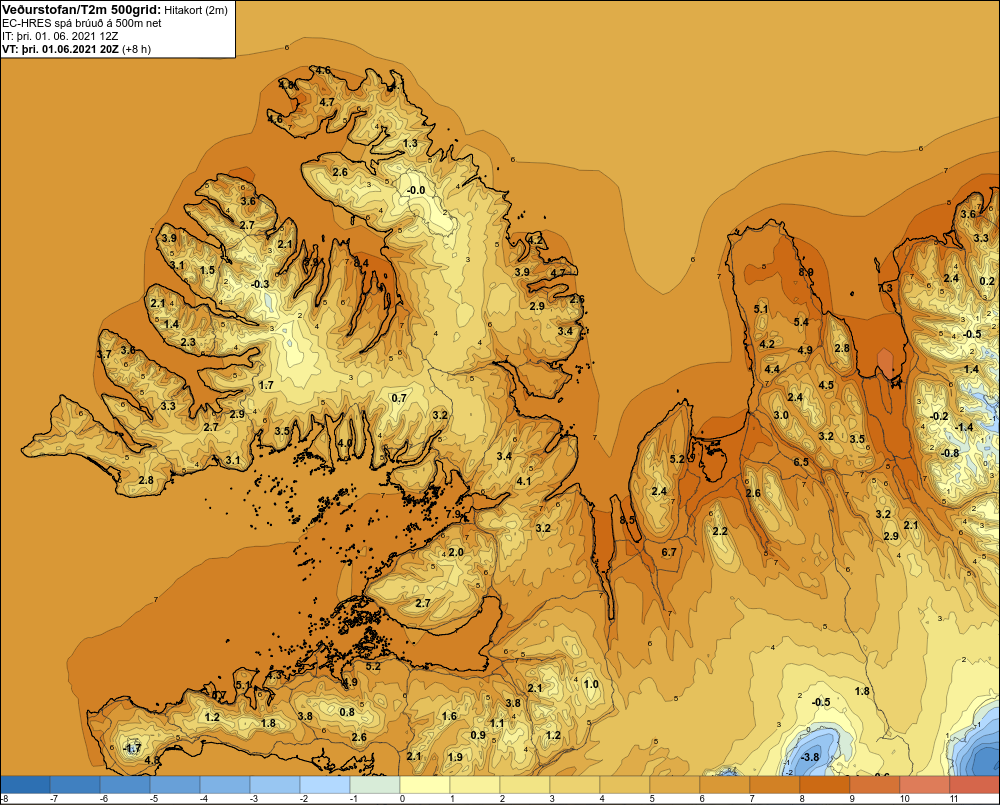This screenshot has width=1000, height=805.
Task: Click the "-3.8" temperature value on the map
Action: point(809,757)
